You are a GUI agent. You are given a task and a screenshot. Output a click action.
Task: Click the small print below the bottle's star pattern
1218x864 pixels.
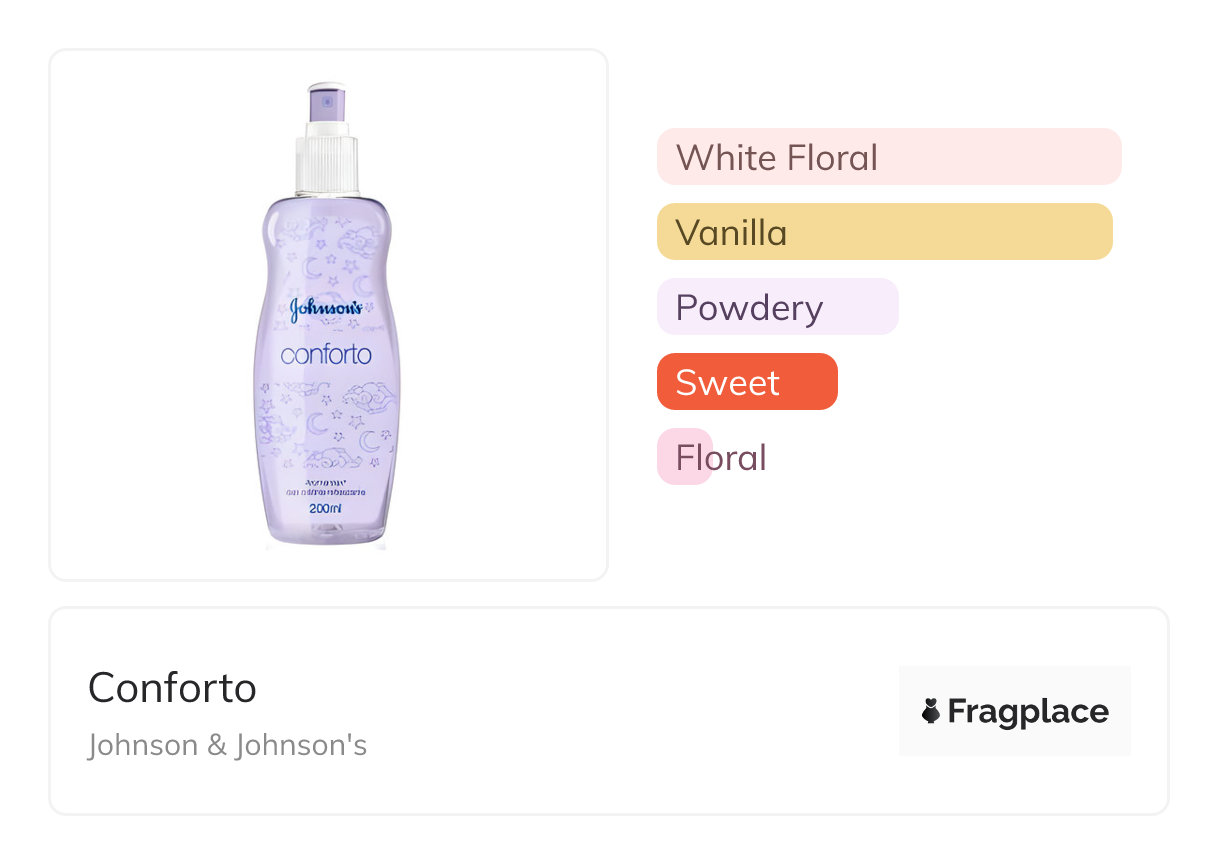coord(325,489)
